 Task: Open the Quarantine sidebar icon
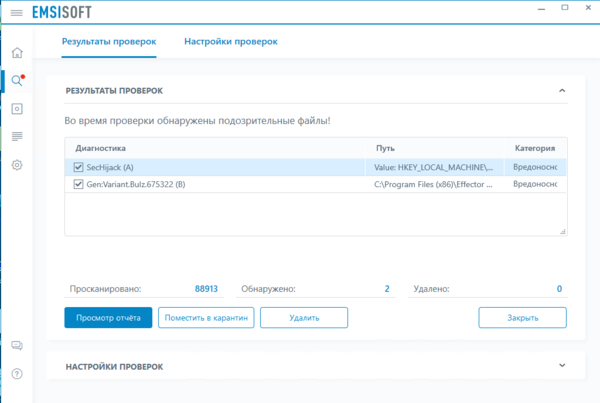[x=17, y=109]
